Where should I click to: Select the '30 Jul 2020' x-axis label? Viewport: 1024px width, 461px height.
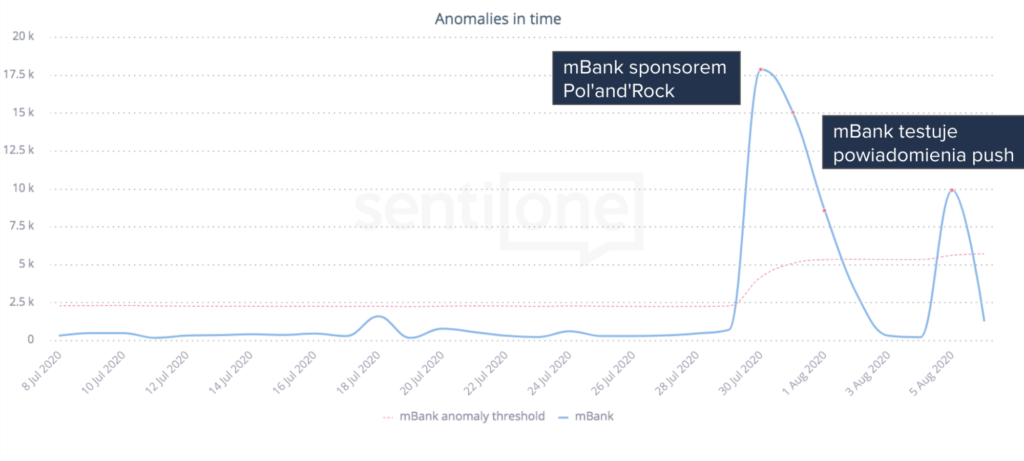(x=743, y=373)
